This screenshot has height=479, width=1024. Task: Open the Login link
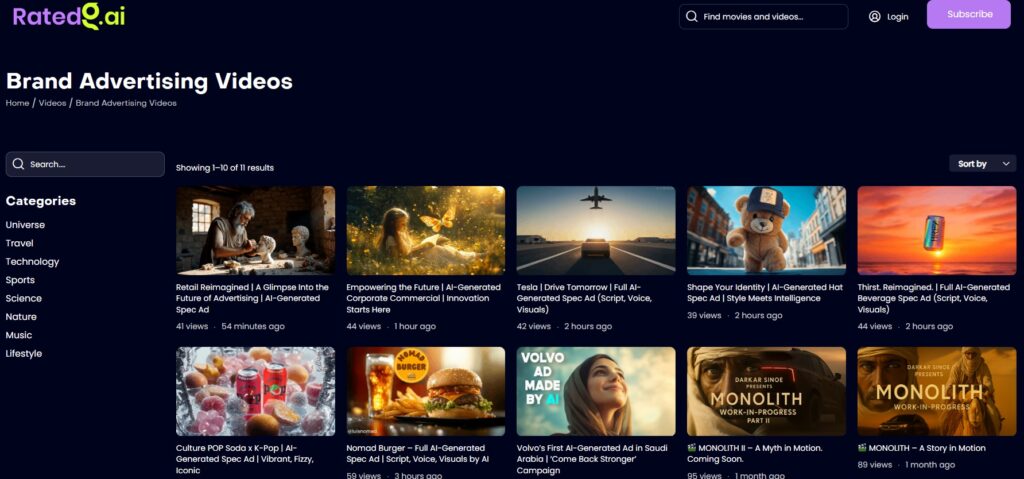pyautogui.click(x=897, y=17)
